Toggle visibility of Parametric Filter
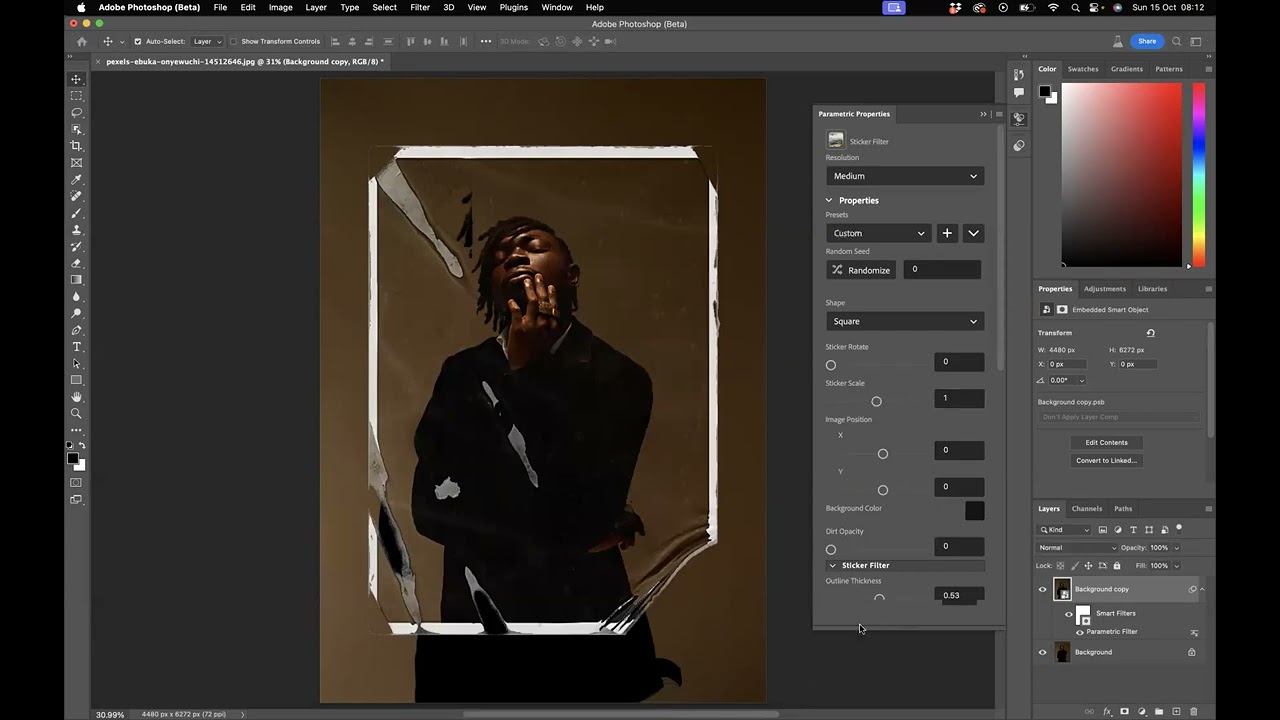 (1079, 632)
